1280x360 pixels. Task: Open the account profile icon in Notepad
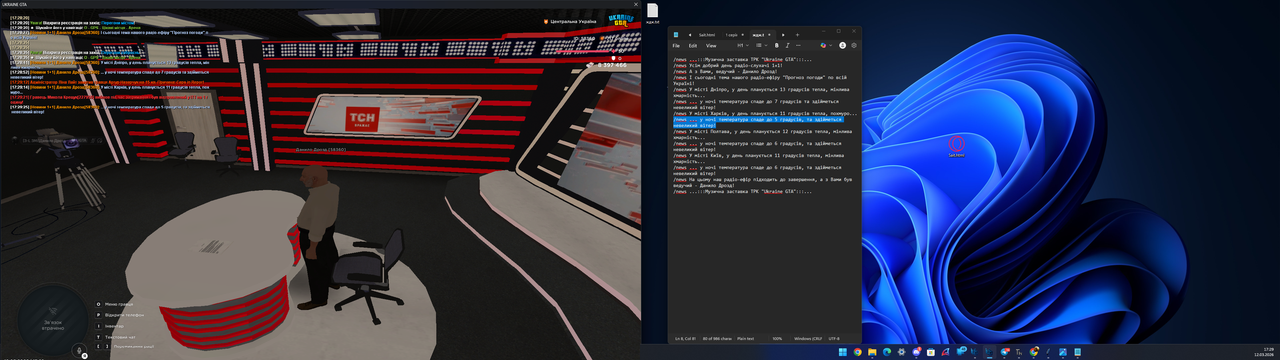[x=842, y=45]
